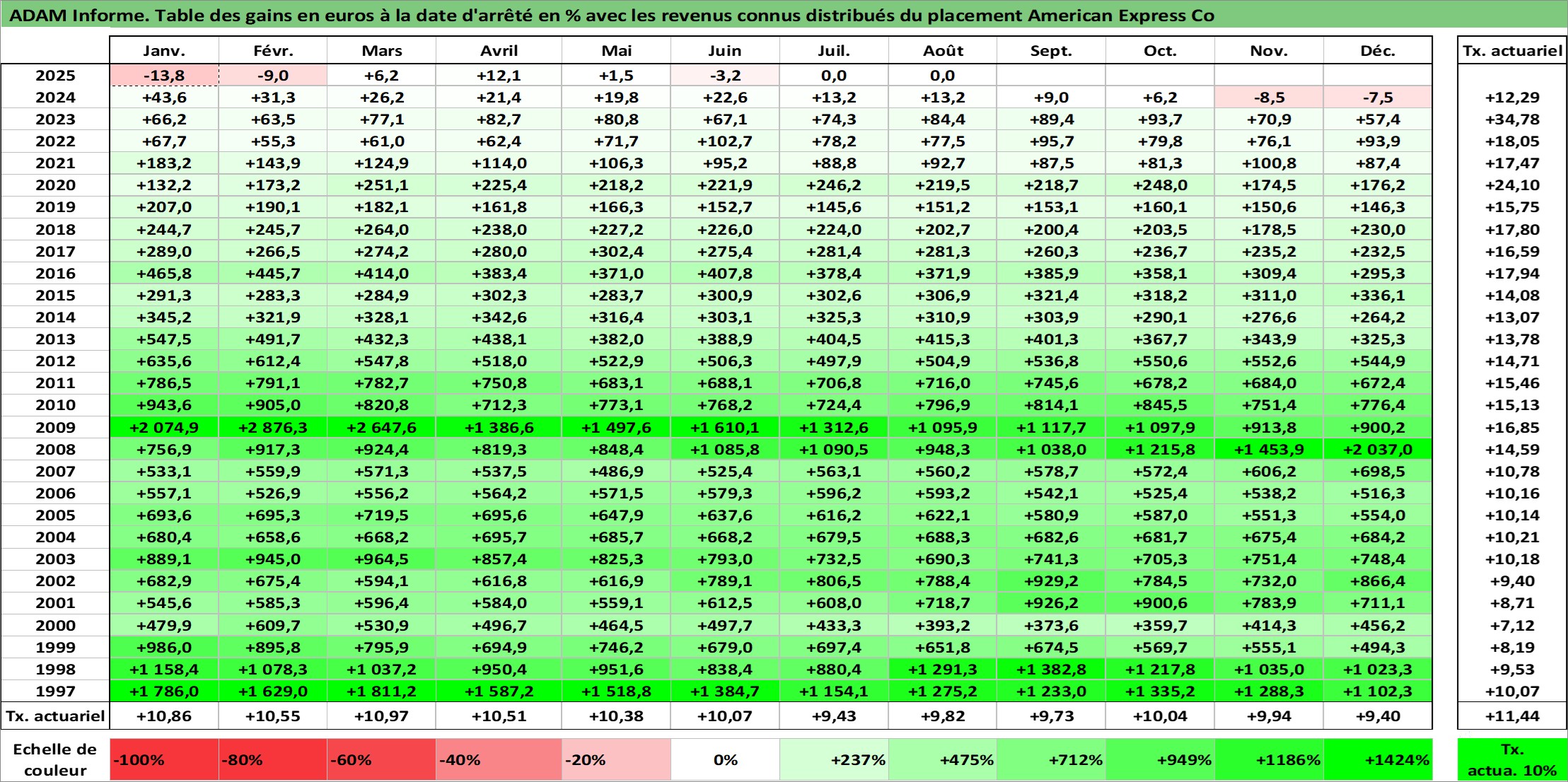
Task: Click the +12,29 actuarial rate for 2024
Action: 1512,97
